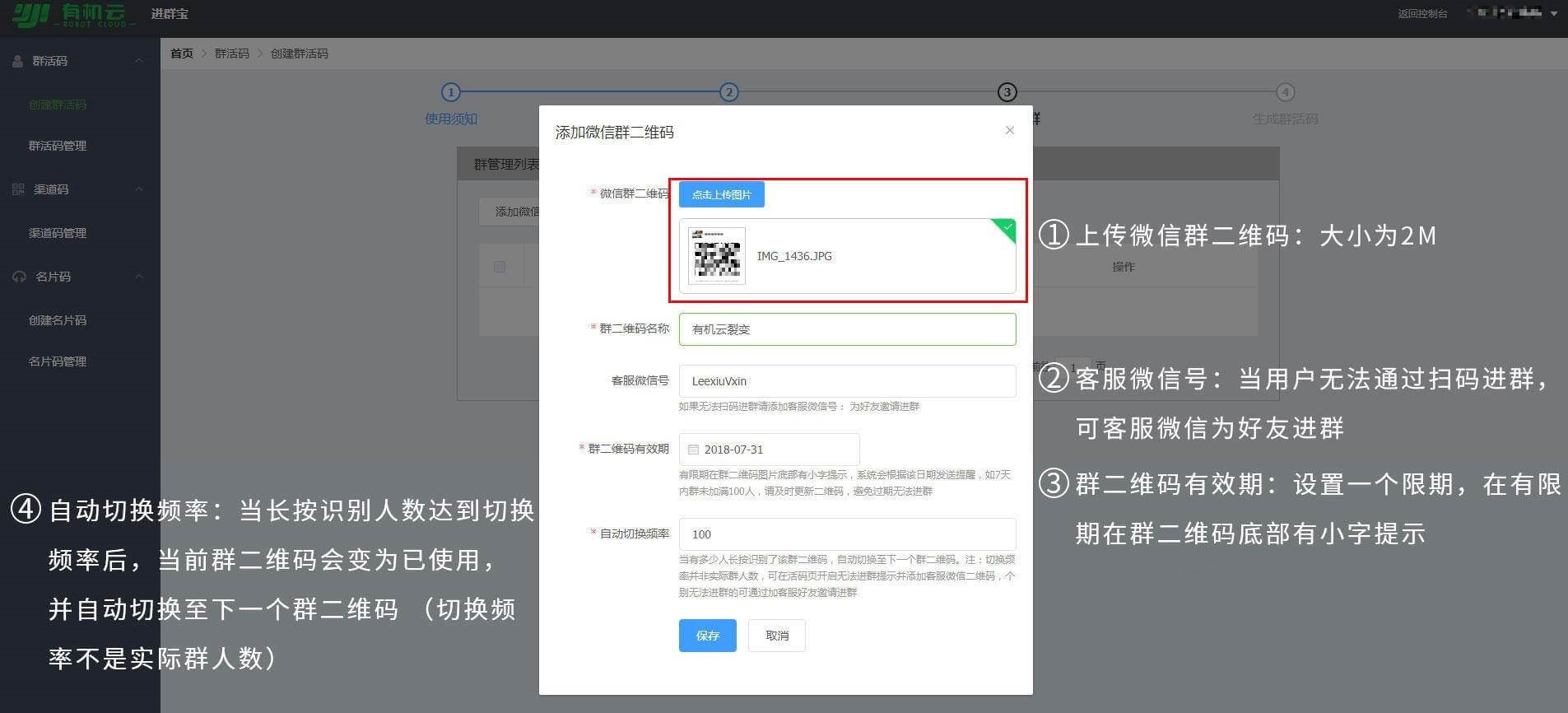Click the person icon next to 群活码

[x=17, y=61]
